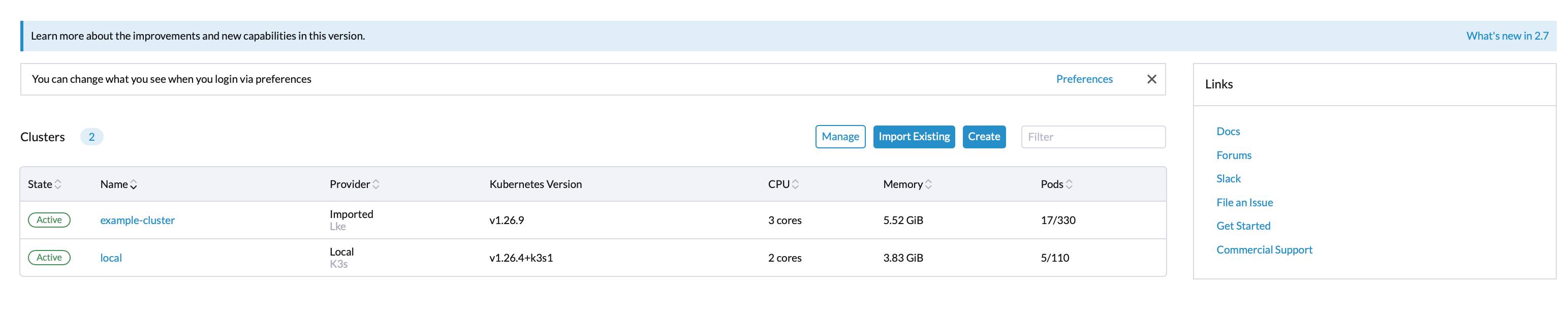
Task: Sort clusters by Memory arrow icon
Action: click(x=928, y=184)
